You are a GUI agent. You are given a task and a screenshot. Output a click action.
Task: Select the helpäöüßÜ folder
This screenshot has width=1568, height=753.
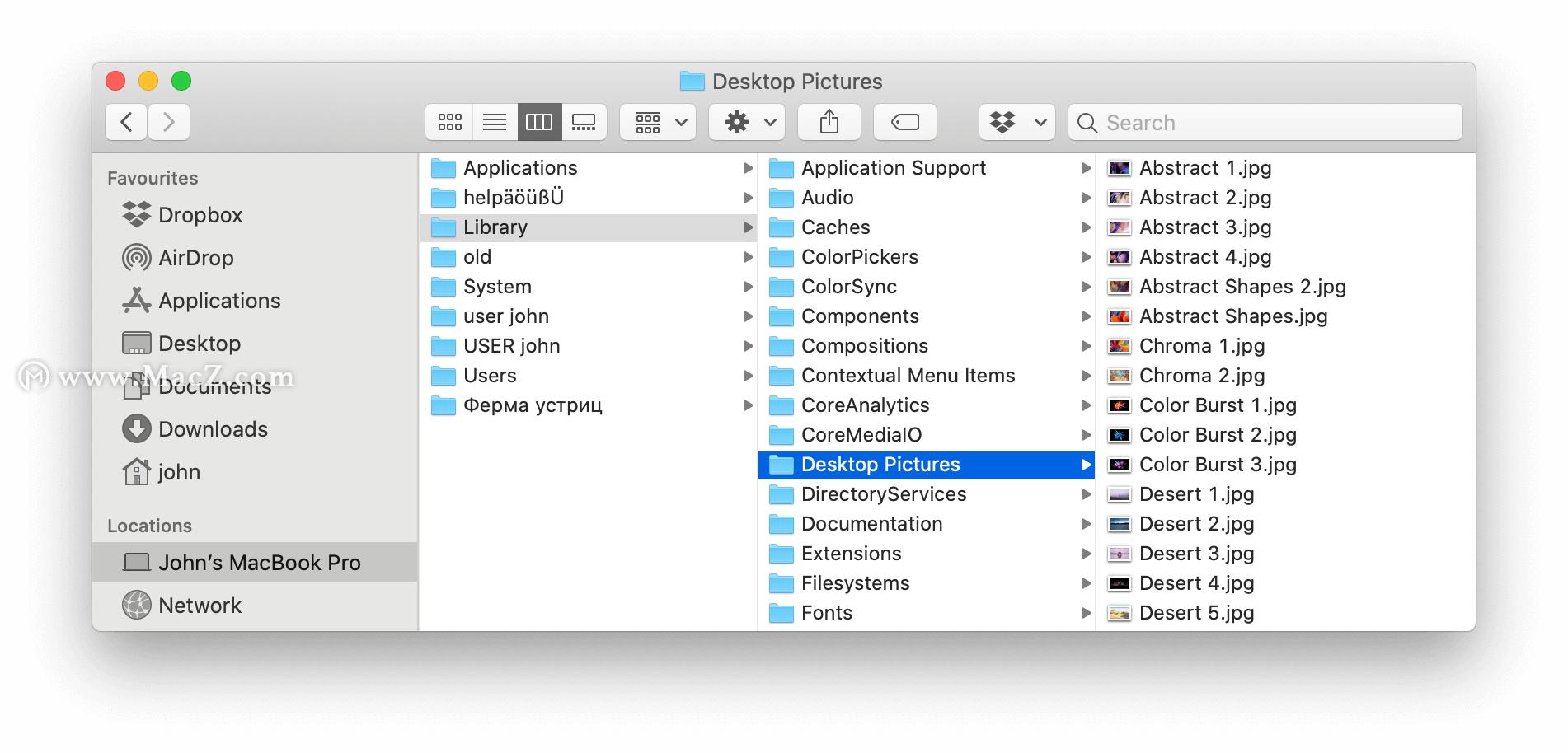589,198
